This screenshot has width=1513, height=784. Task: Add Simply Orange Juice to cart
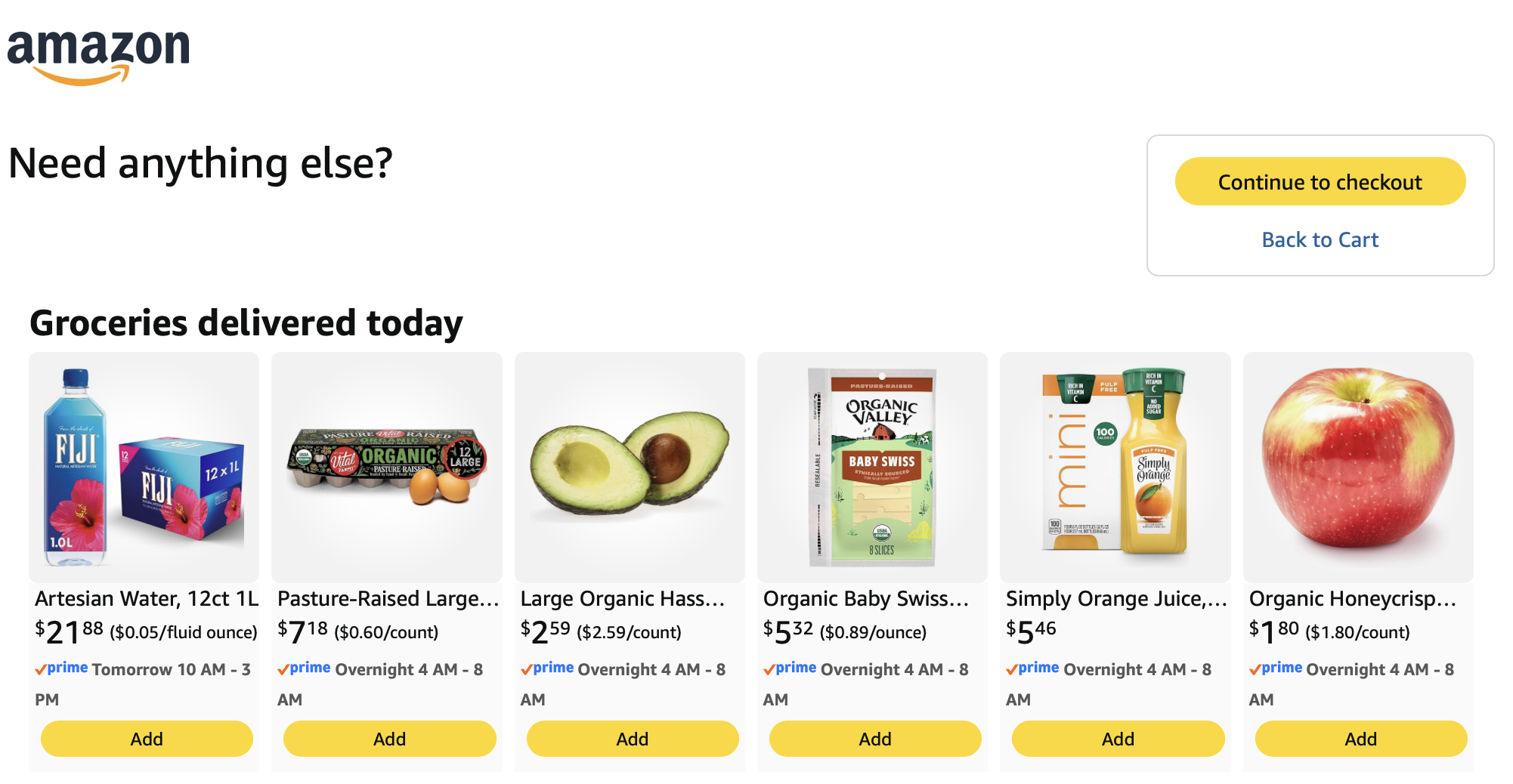tap(1118, 739)
